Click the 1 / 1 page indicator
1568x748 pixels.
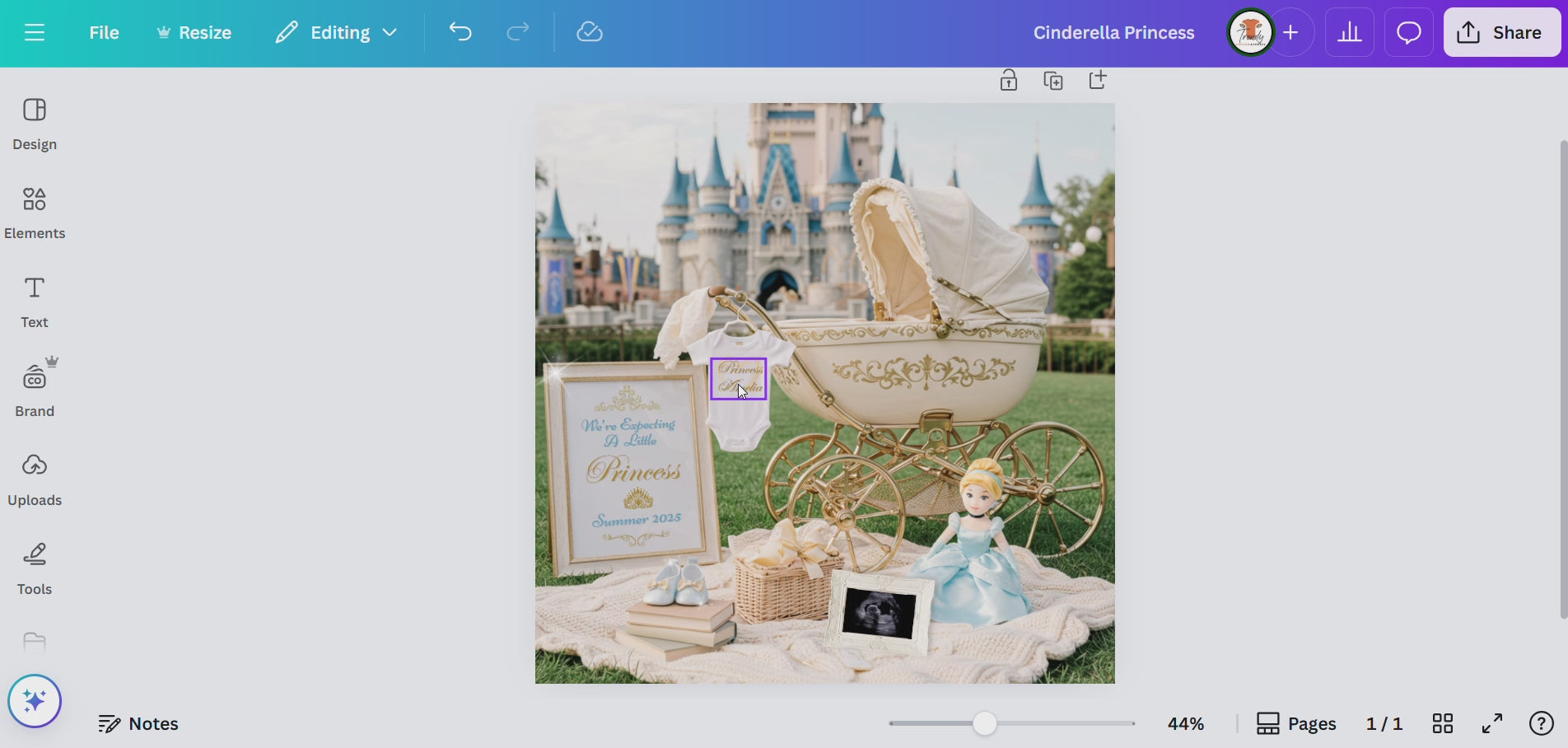1384,723
